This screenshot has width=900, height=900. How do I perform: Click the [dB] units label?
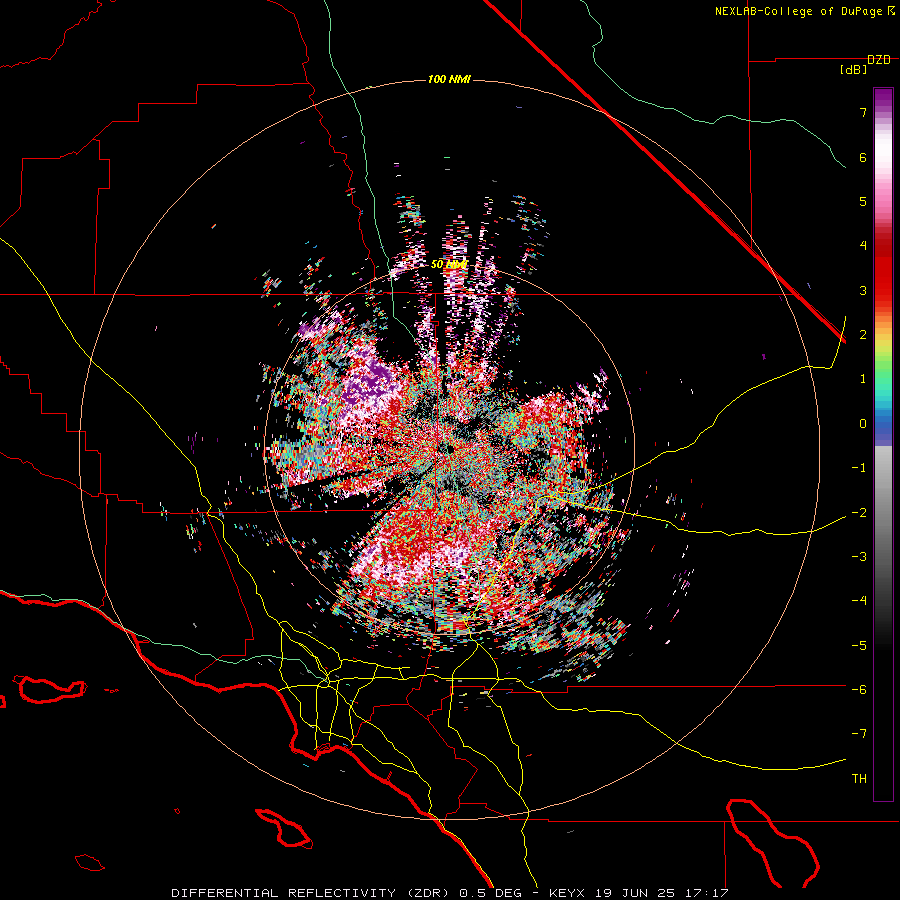point(853,70)
